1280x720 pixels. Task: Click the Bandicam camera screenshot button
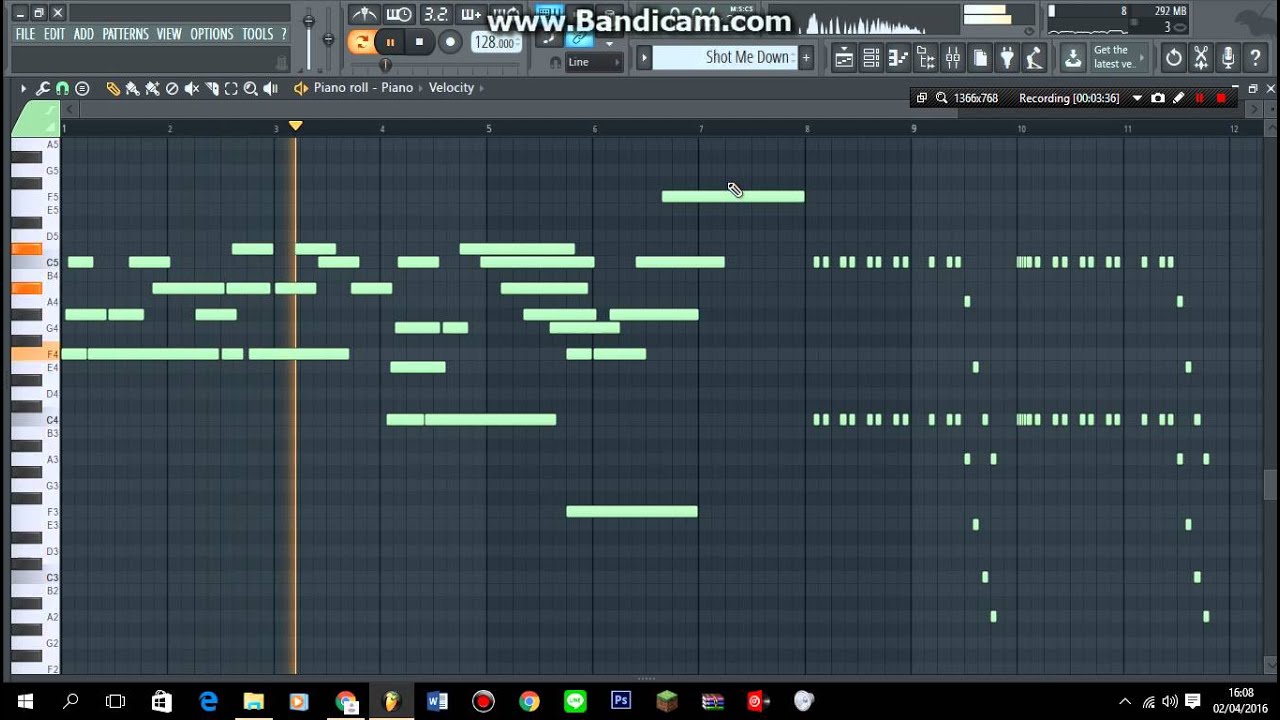coord(1158,98)
